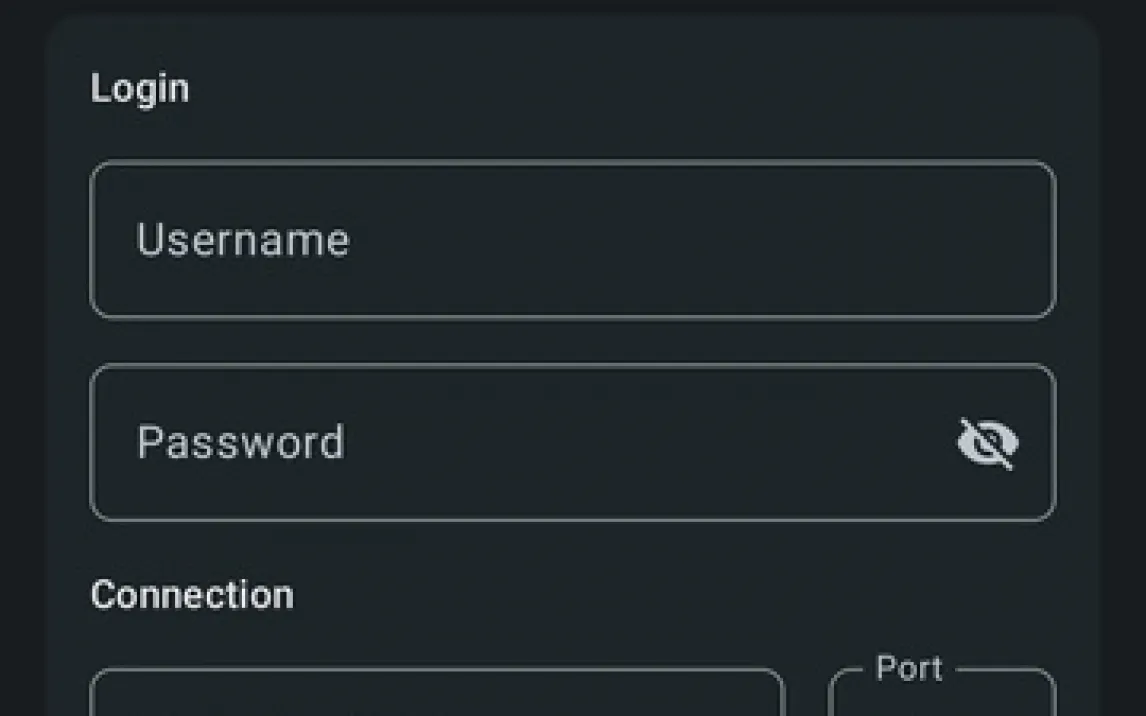Viewport: 1146px width, 716px height.
Task: Toggle password visibility eye icon
Action: tap(988, 443)
